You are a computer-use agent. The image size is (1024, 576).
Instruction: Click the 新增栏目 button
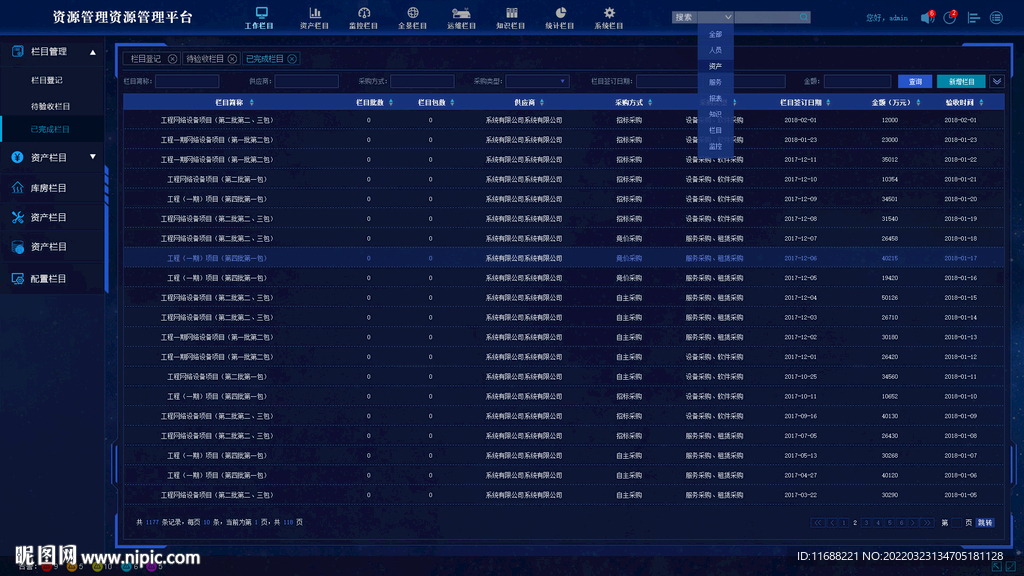tap(961, 81)
